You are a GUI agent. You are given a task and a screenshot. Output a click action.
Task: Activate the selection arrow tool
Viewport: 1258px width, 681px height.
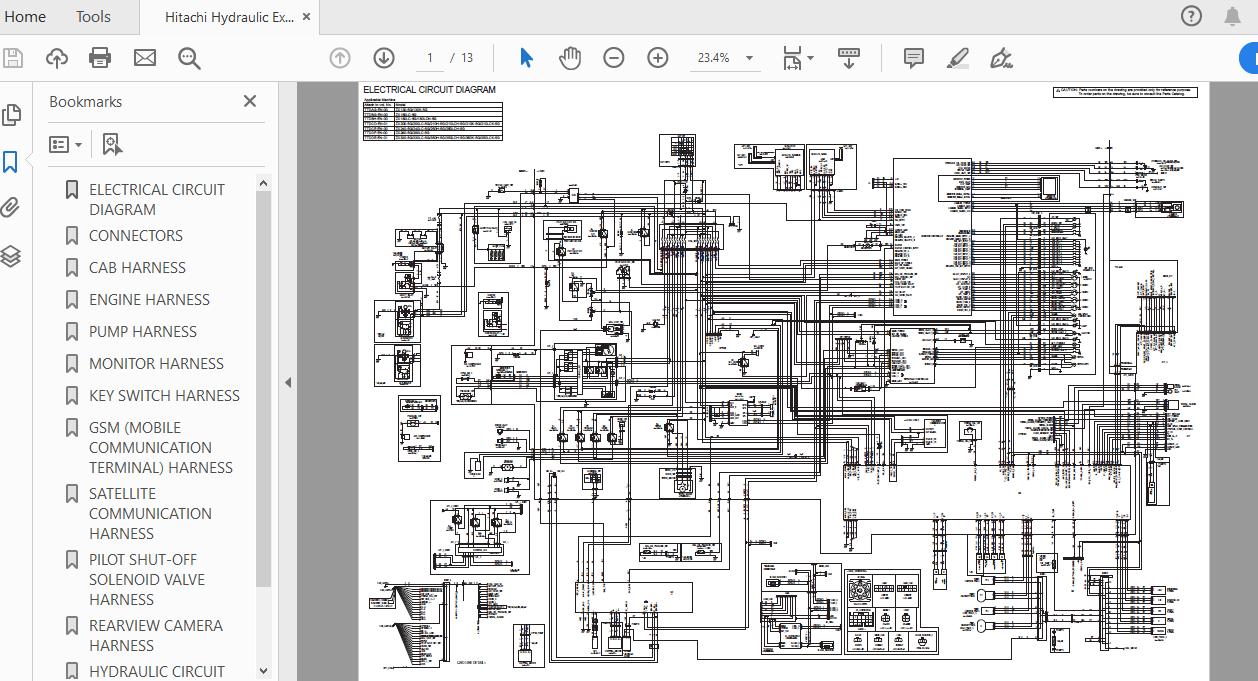pos(526,58)
